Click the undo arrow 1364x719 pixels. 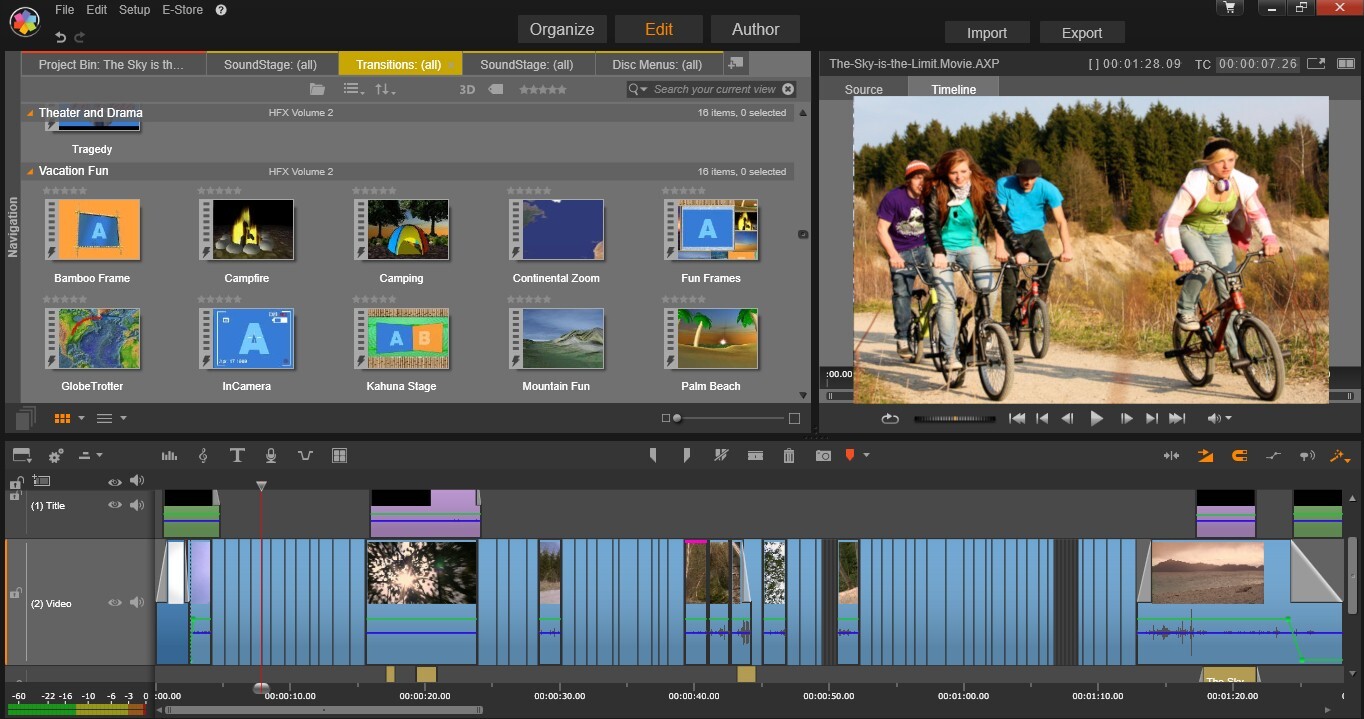click(x=61, y=36)
